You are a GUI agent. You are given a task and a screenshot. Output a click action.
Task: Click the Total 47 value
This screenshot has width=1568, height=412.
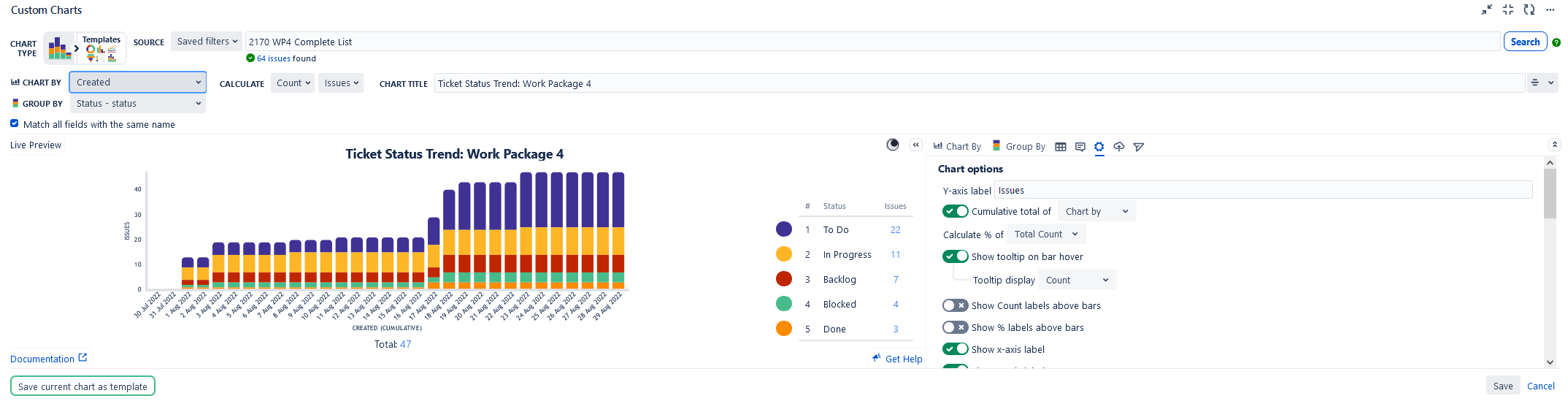406,344
